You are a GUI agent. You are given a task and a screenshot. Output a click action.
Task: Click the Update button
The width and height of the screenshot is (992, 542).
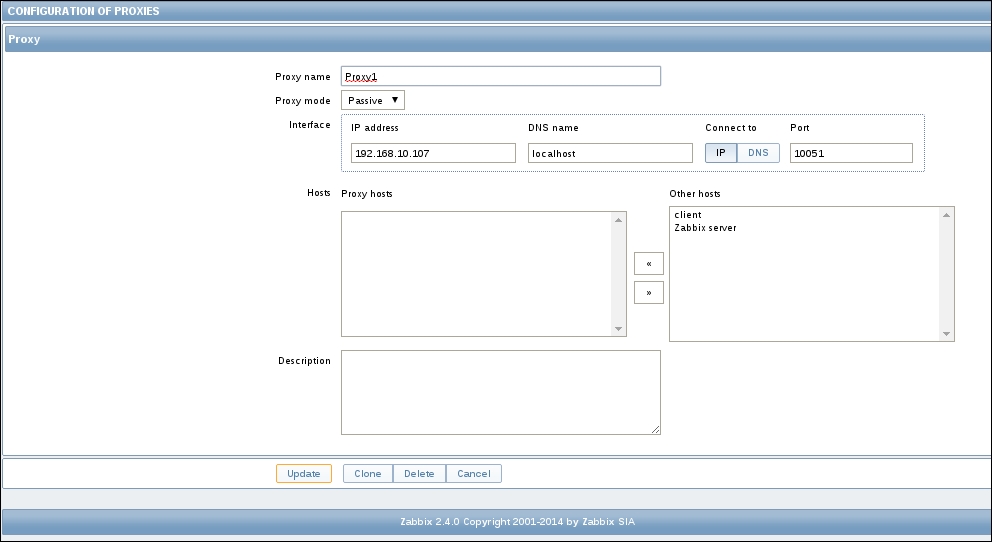[x=304, y=474]
